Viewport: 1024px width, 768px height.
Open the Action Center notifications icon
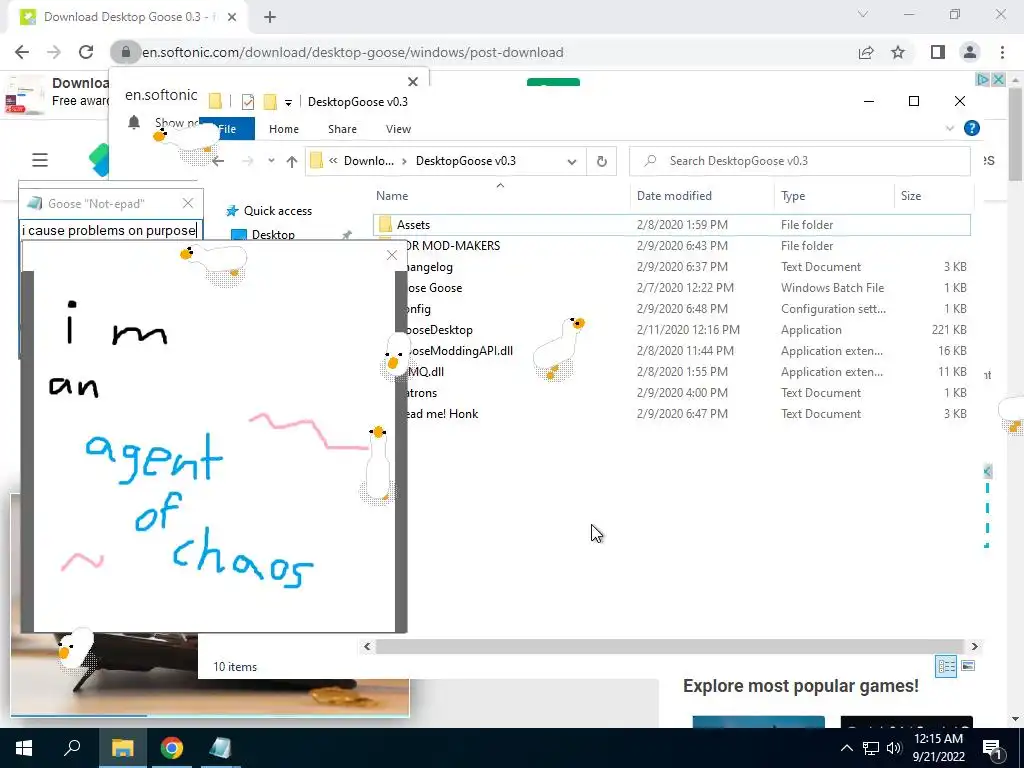pyautogui.click(x=991, y=748)
